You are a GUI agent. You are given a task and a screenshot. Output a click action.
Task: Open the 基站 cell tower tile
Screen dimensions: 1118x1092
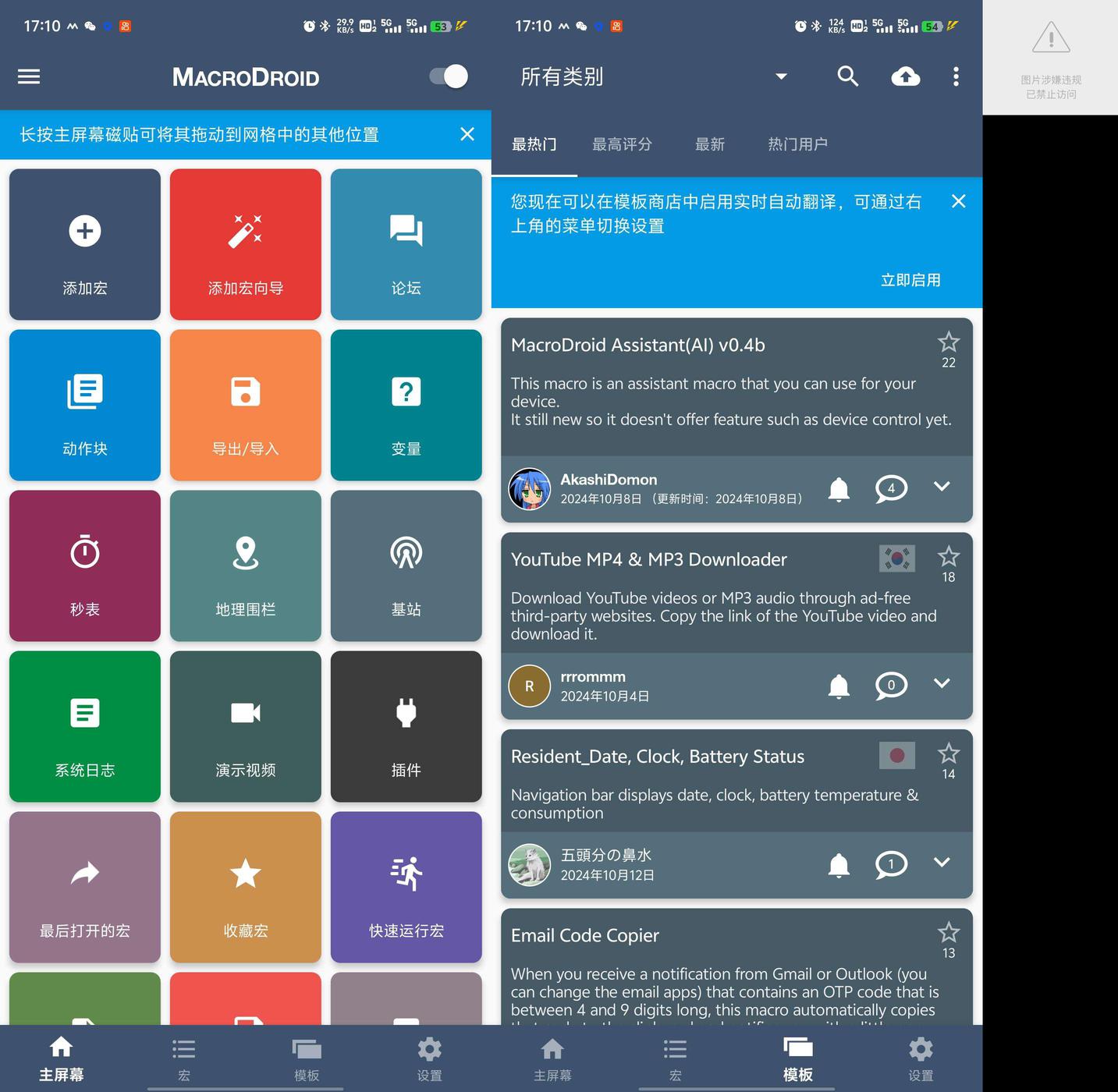(x=406, y=565)
